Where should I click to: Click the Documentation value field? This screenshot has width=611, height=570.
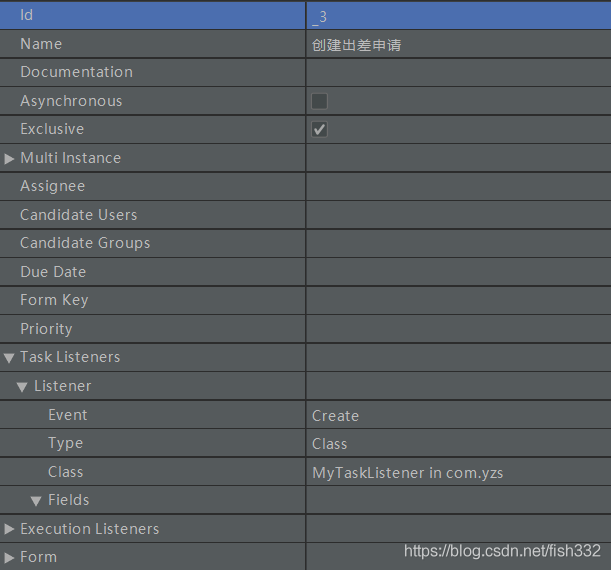(458, 72)
